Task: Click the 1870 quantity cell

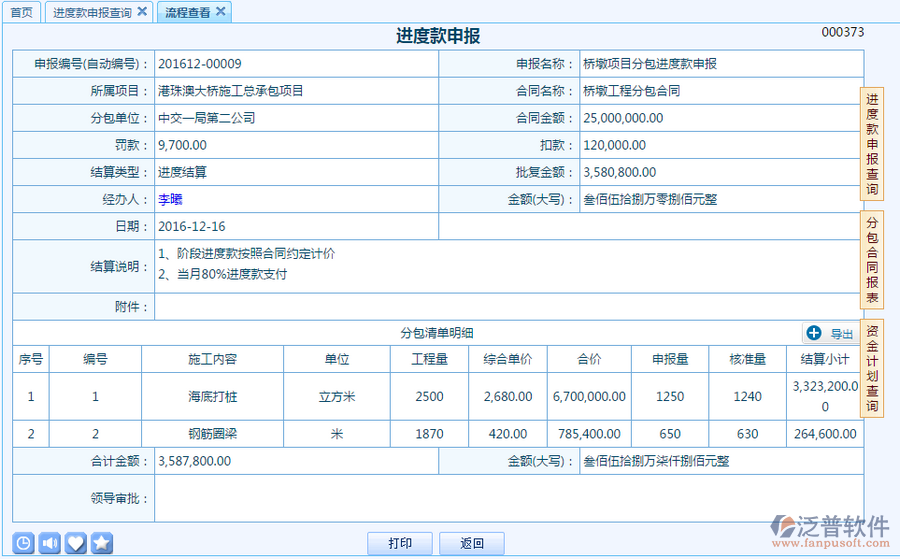Action: click(x=429, y=434)
